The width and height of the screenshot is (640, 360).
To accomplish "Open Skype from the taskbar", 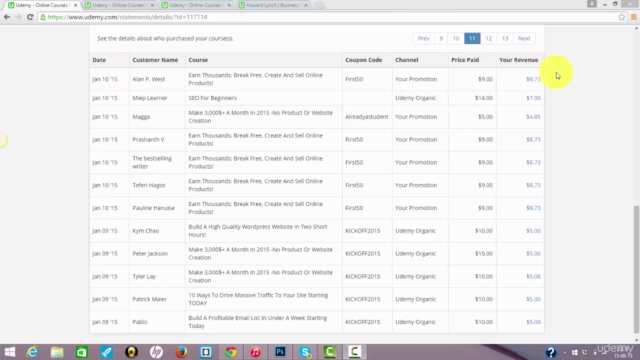I will point(305,352).
